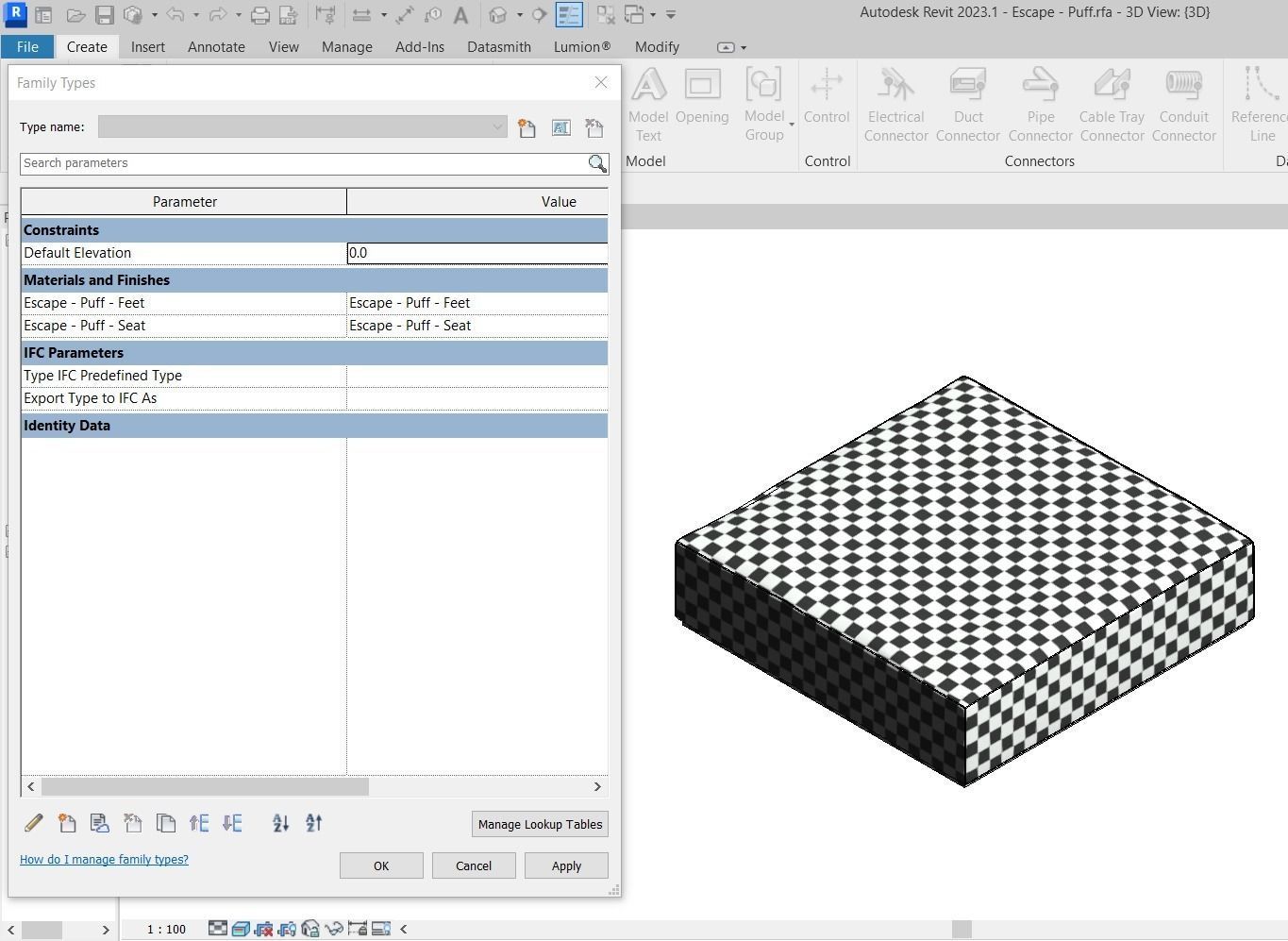This screenshot has height=941, width=1288.
Task: Open the Type name dropdown
Action: pyautogui.click(x=303, y=127)
